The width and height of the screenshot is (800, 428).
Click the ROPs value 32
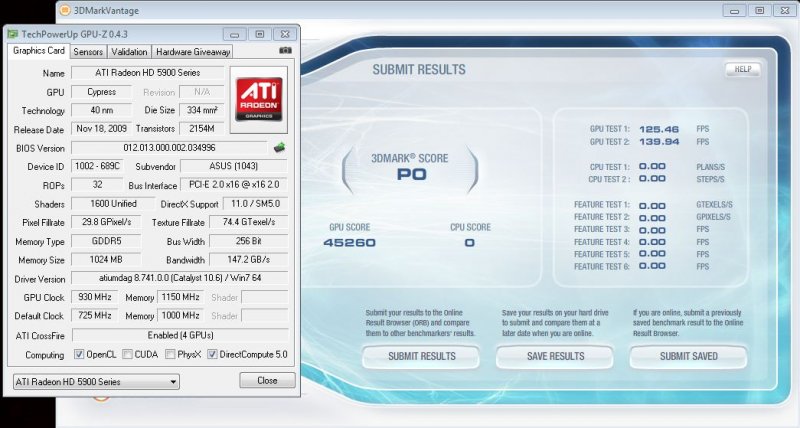coord(97,185)
